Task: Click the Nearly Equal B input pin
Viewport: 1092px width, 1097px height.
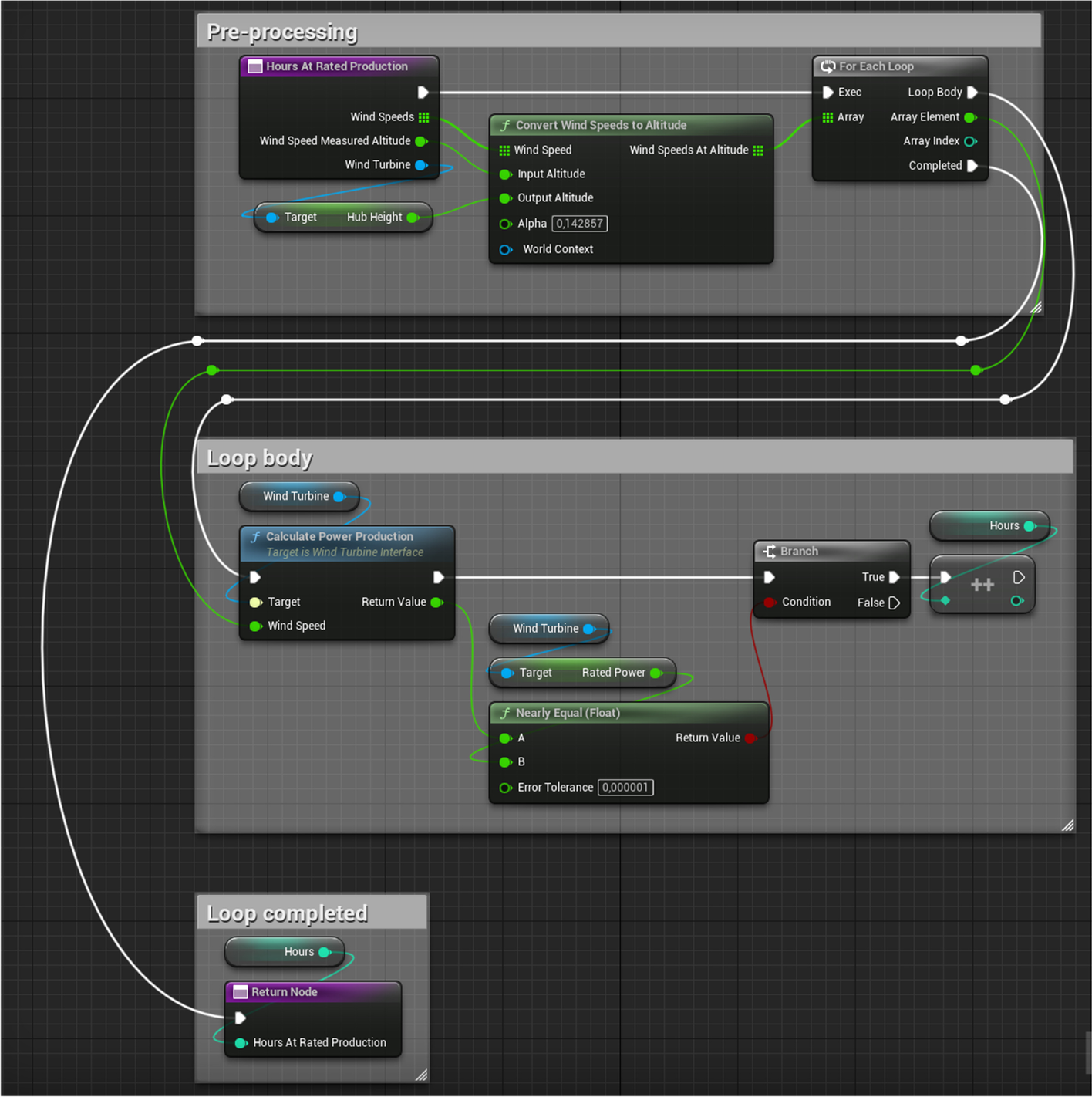Action: click(x=505, y=762)
